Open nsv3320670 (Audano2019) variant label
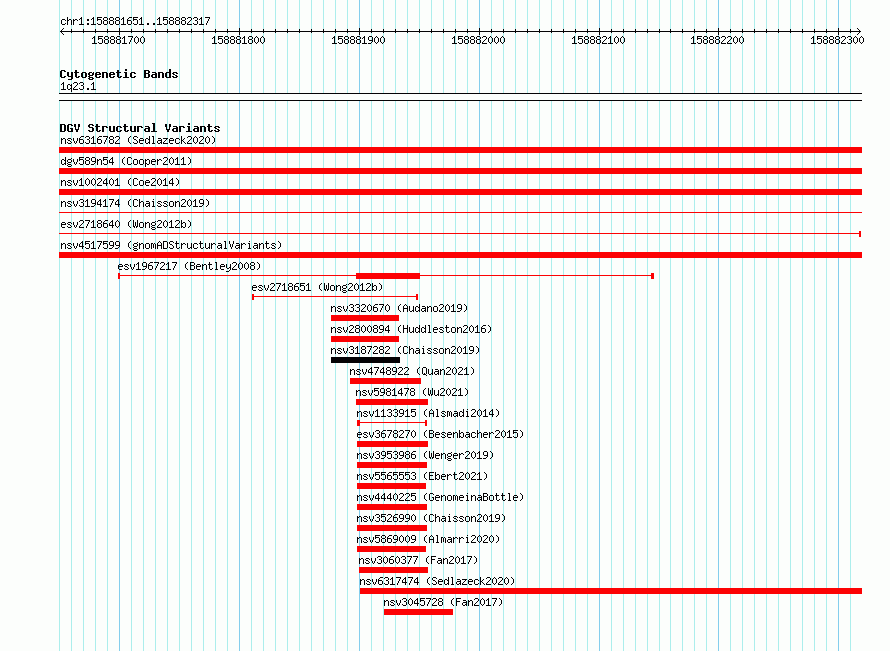Image resolution: width=890 pixels, height=651 pixels. click(399, 308)
